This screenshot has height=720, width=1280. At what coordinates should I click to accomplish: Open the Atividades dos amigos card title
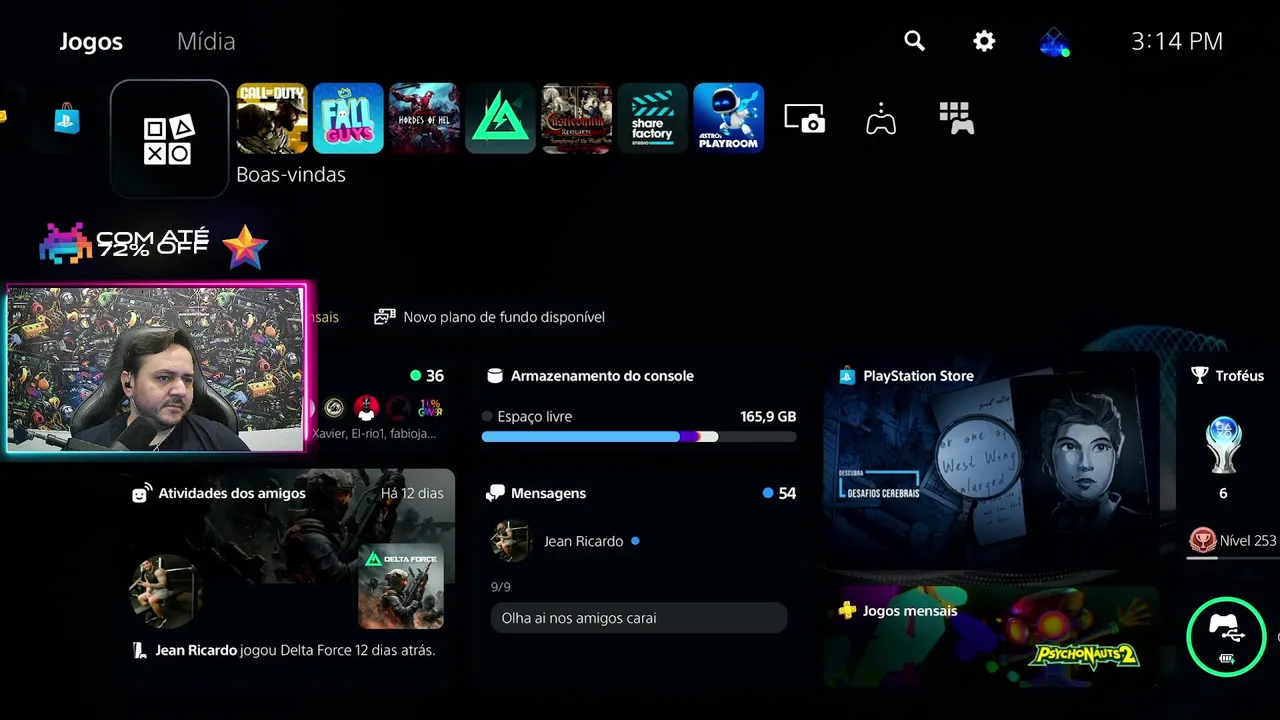[232, 493]
